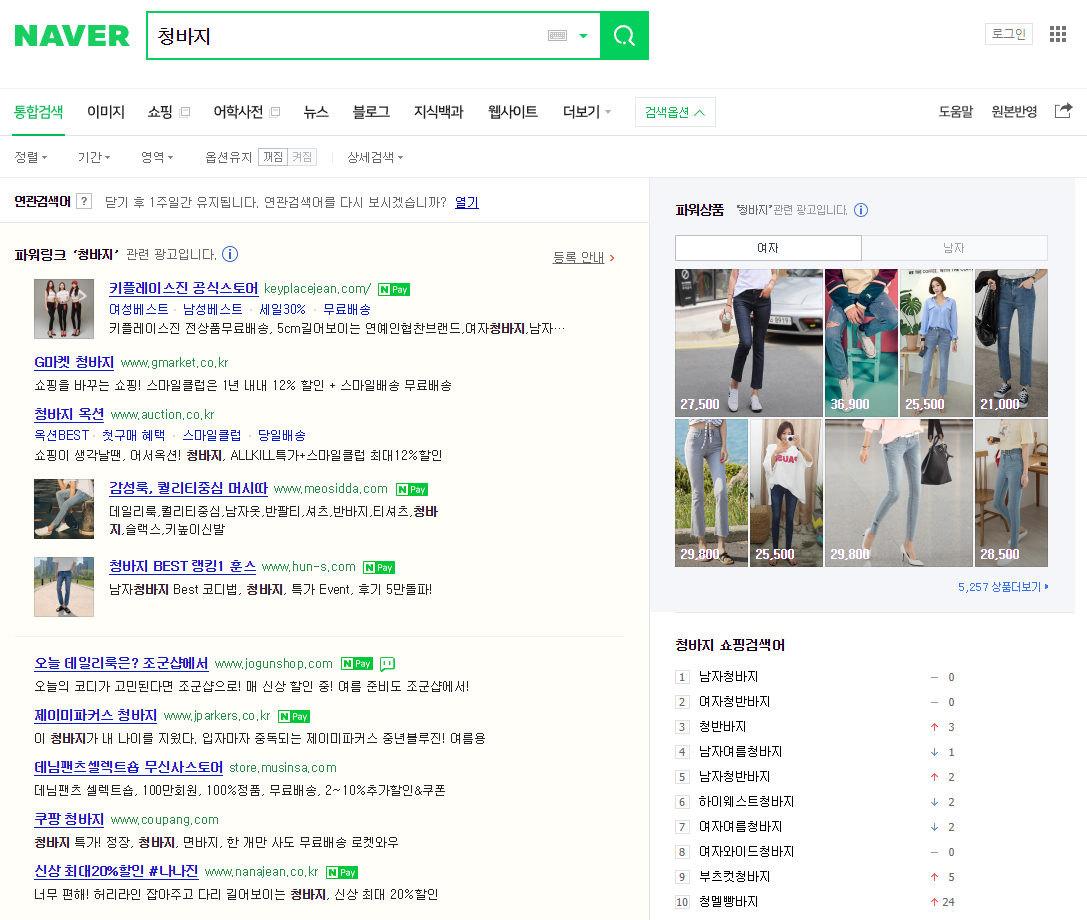Image resolution: width=1087 pixels, height=920 pixels.
Task: Open the 21,000 won jeans product thumbnail
Action: (1011, 342)
